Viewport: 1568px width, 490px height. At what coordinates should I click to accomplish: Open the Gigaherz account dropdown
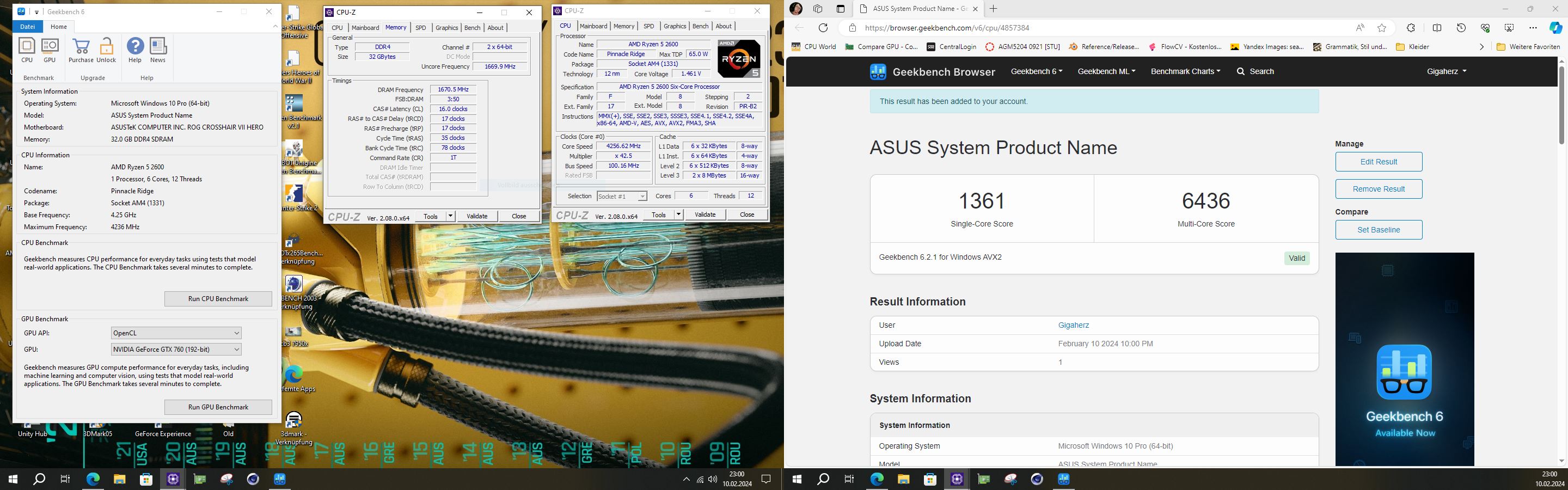point(1446,71)
